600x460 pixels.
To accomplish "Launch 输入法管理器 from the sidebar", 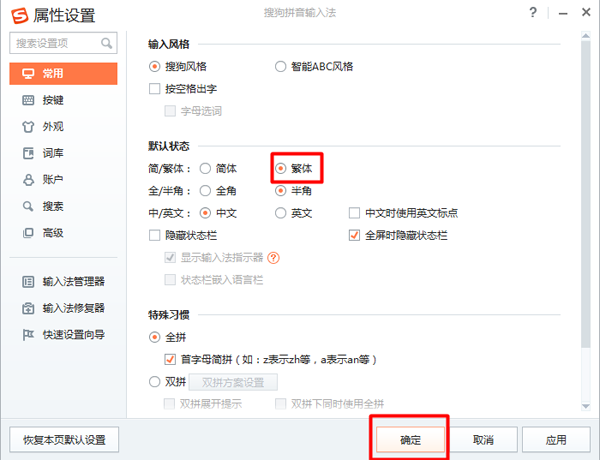I will [x=73, y=282].
